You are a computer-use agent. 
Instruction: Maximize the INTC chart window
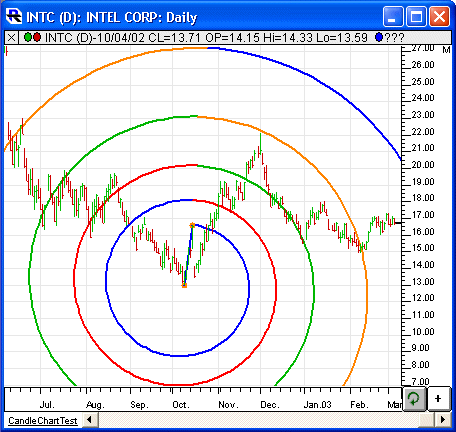(x=416, y=16)
